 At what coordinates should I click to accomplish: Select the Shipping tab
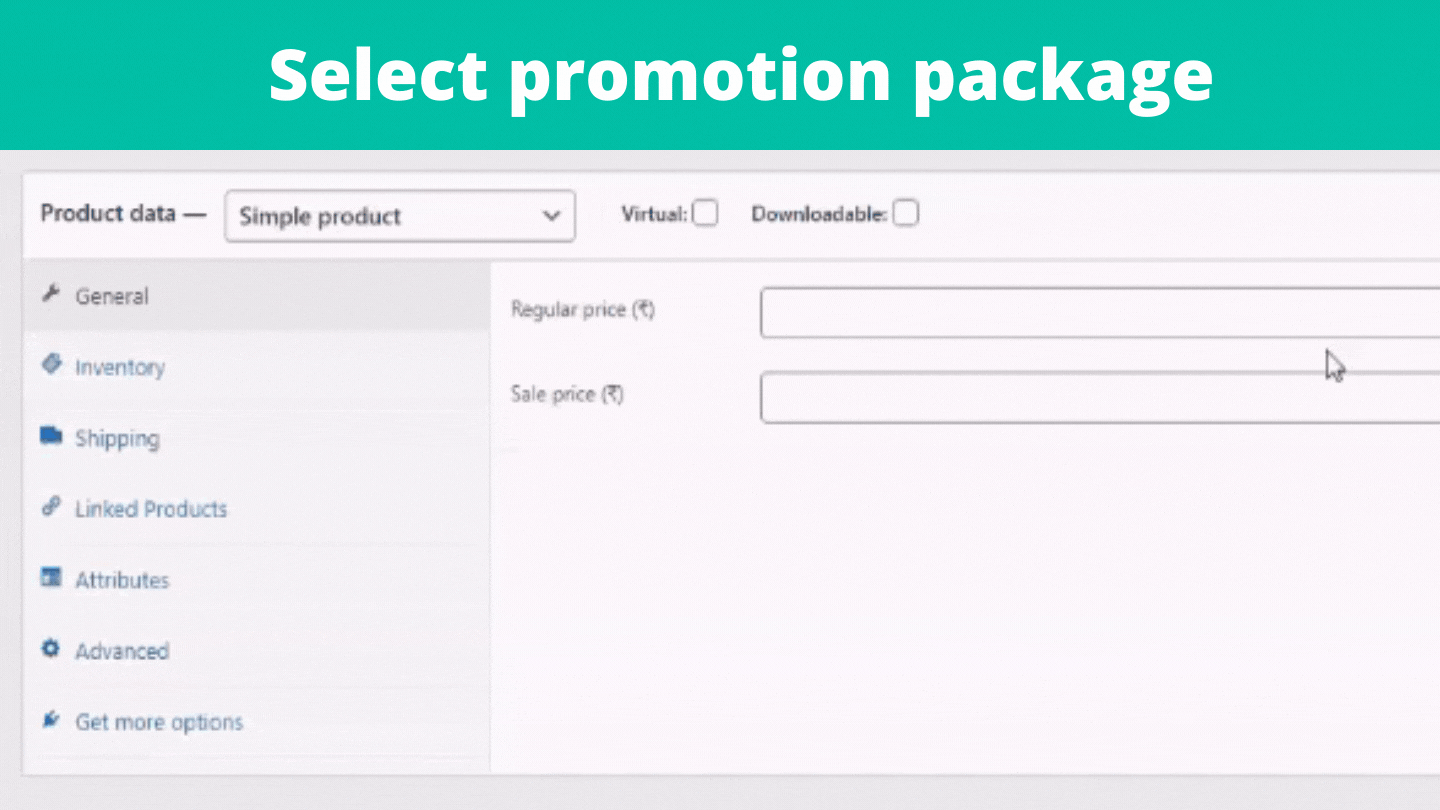[x=117, y=438]
